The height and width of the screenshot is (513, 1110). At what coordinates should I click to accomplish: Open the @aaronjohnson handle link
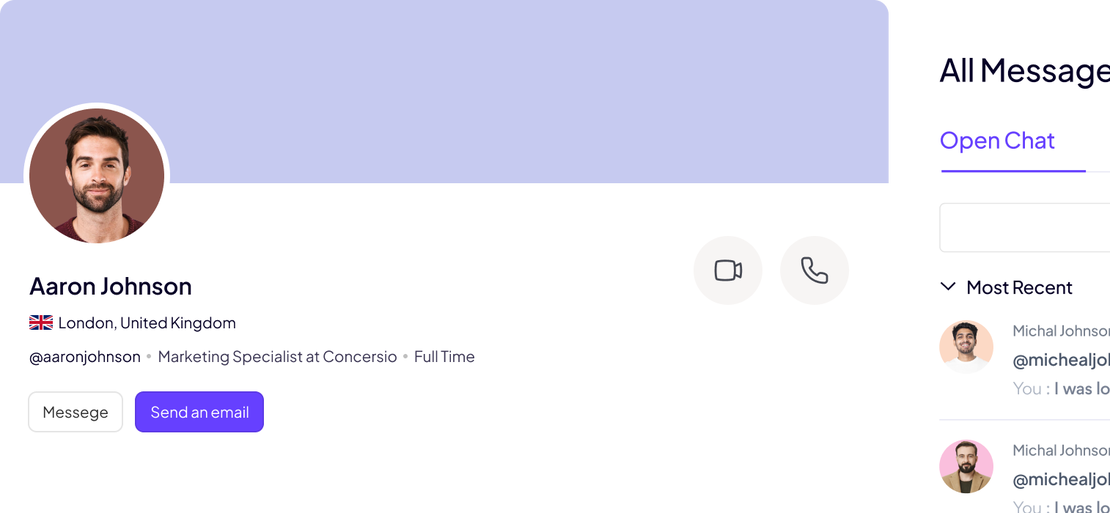(x=85, y=357)
